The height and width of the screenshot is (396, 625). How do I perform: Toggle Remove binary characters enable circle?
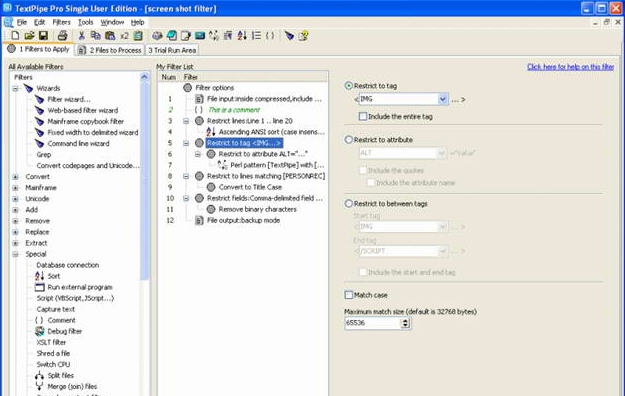(x=211, y=209)
